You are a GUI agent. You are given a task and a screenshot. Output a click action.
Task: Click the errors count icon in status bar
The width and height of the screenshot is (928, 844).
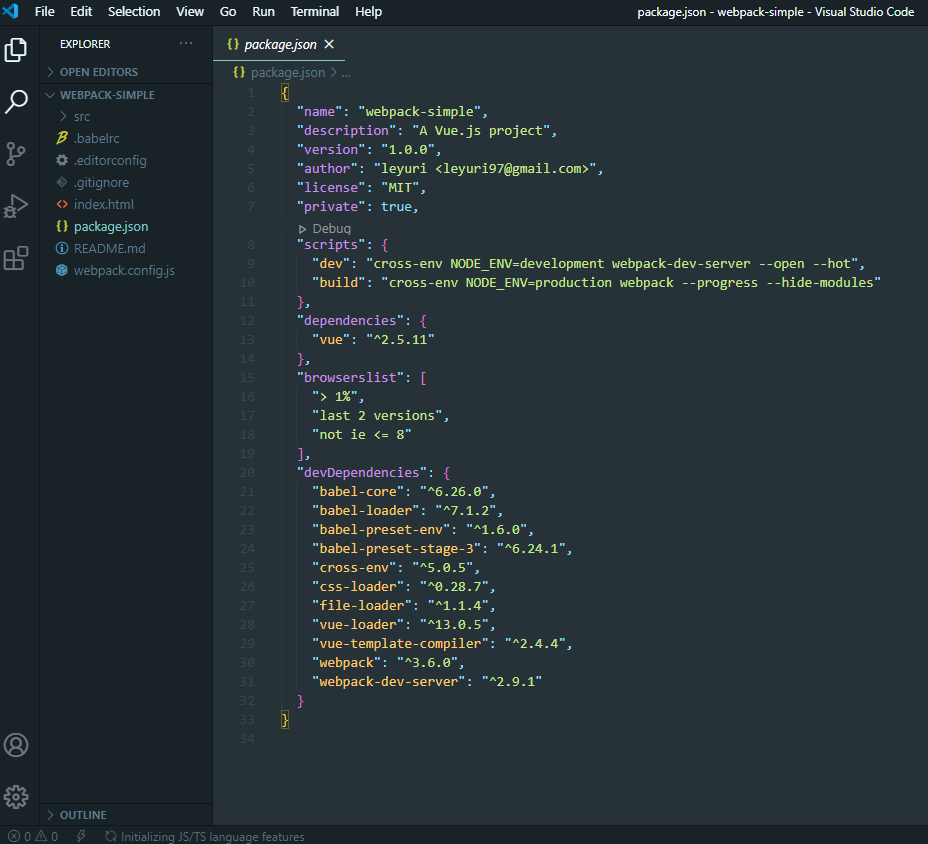pyautogui.click(x=14, y=836)
